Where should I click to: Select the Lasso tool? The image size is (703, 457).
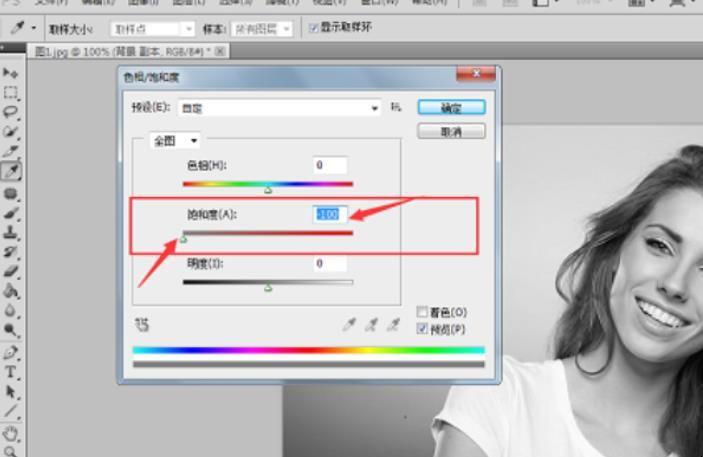tap(11, 112)
